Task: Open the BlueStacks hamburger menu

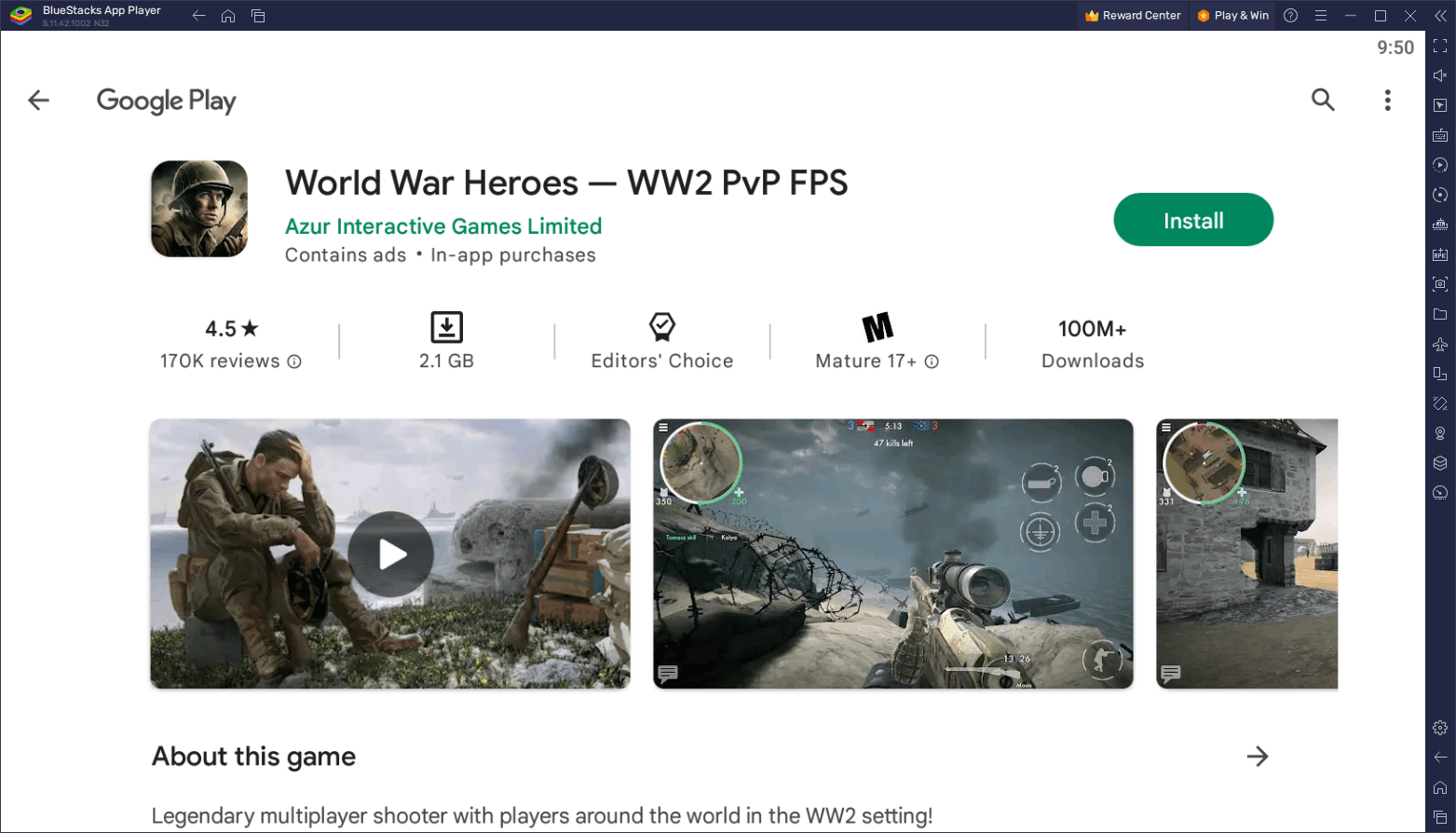Action: point(1320,16)
